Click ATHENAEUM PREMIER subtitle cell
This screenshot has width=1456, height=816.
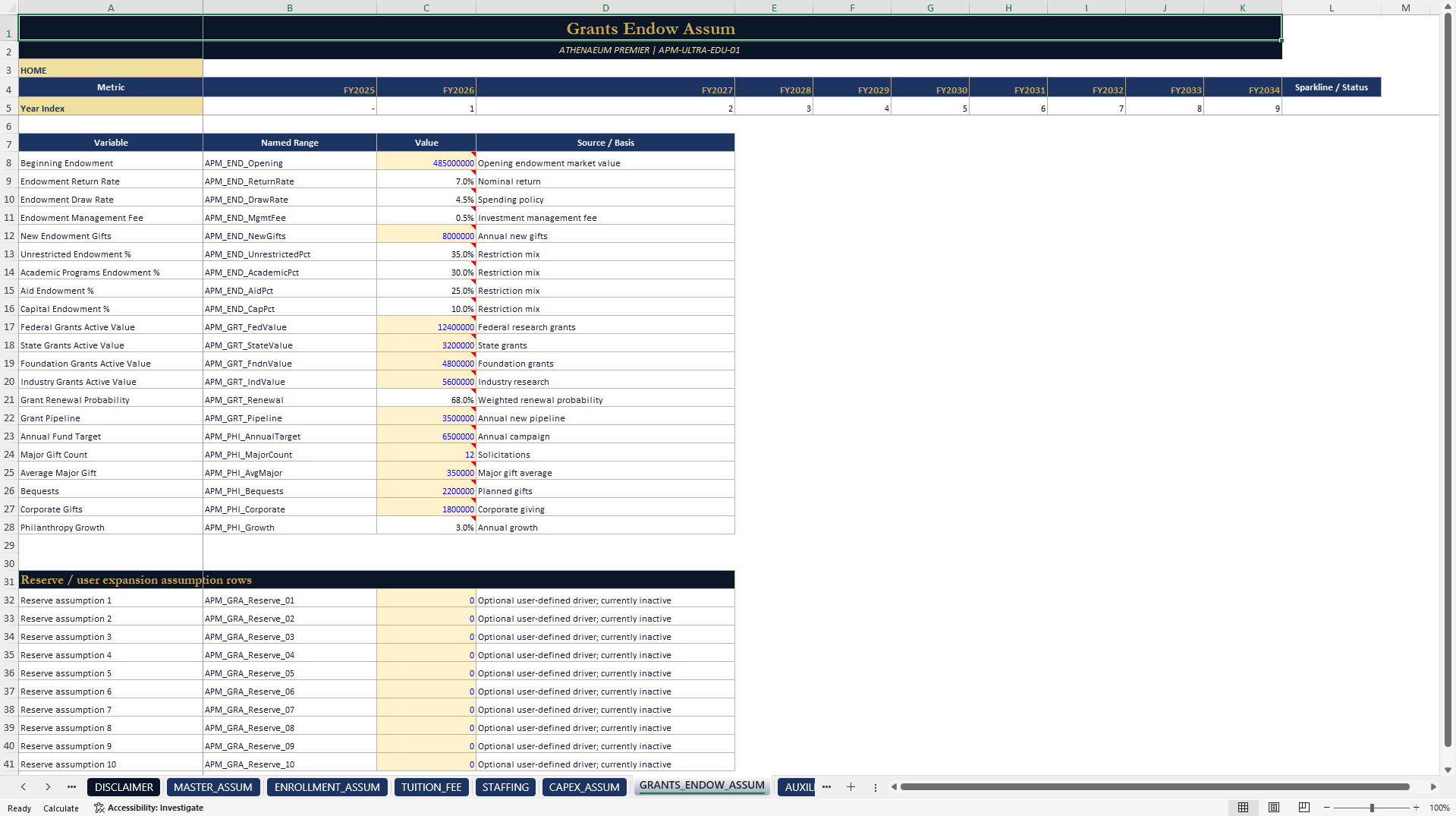pos(649,50)
